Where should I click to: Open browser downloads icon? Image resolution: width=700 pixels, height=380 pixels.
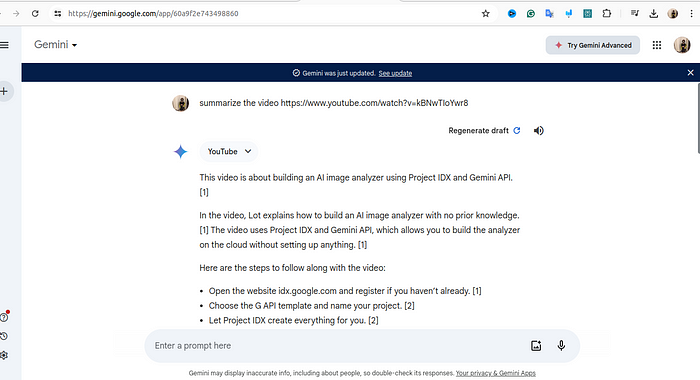click(x=654, y=13)
